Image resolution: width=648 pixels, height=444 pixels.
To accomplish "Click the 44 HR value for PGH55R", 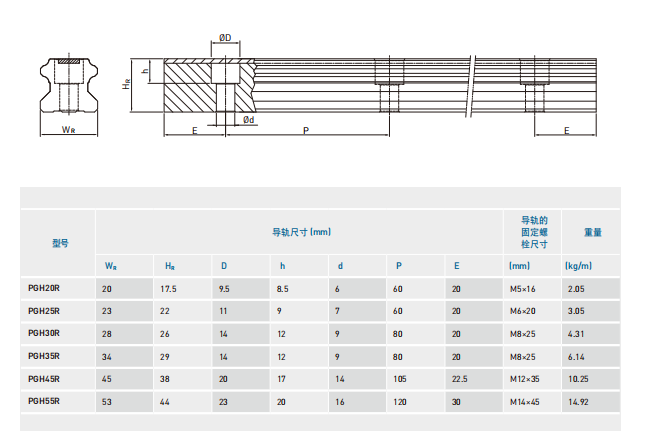I will [x=164, y=402].
